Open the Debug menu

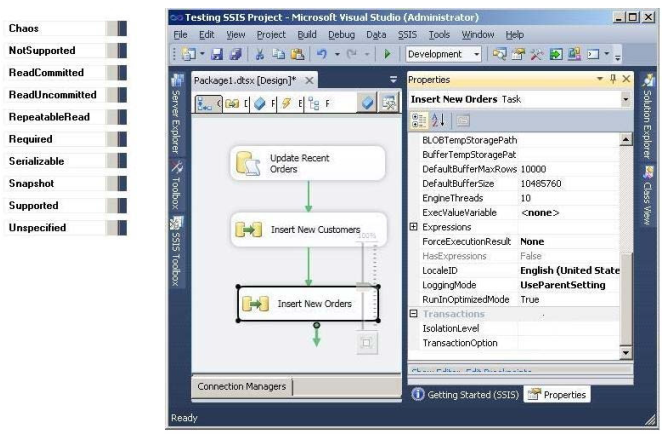tap(341, 35)
